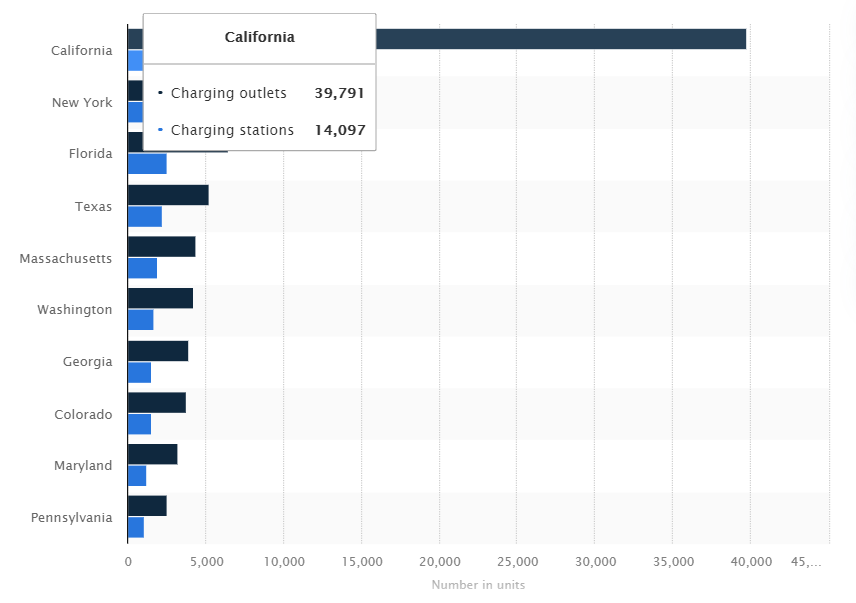Click the tooltip title "California"

click(x=260, y=37)
